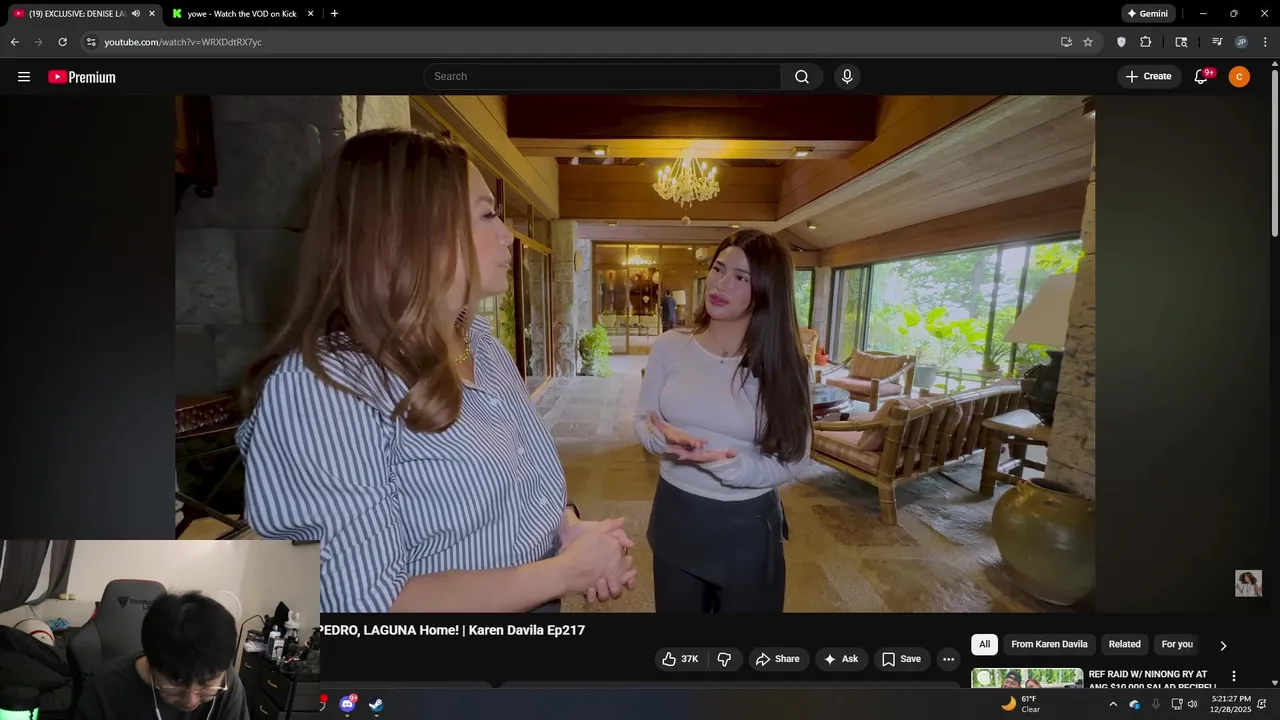Open the tab search lens icon in toolbar
Image resolution: width=1280 pixels, height=720 pixels.
click(x=1181, y=42)
